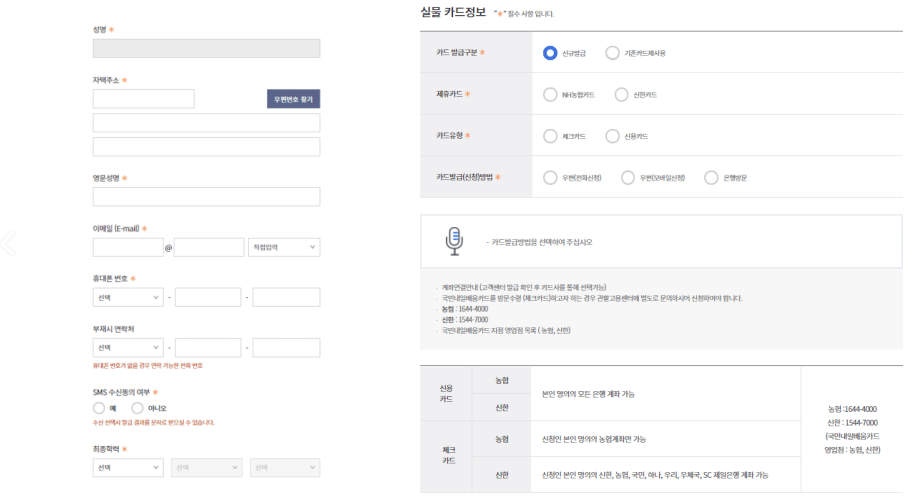The height and width of the screenshot is (500, 913).
Task: Click the 카드유형 row label
Action: 450,136
